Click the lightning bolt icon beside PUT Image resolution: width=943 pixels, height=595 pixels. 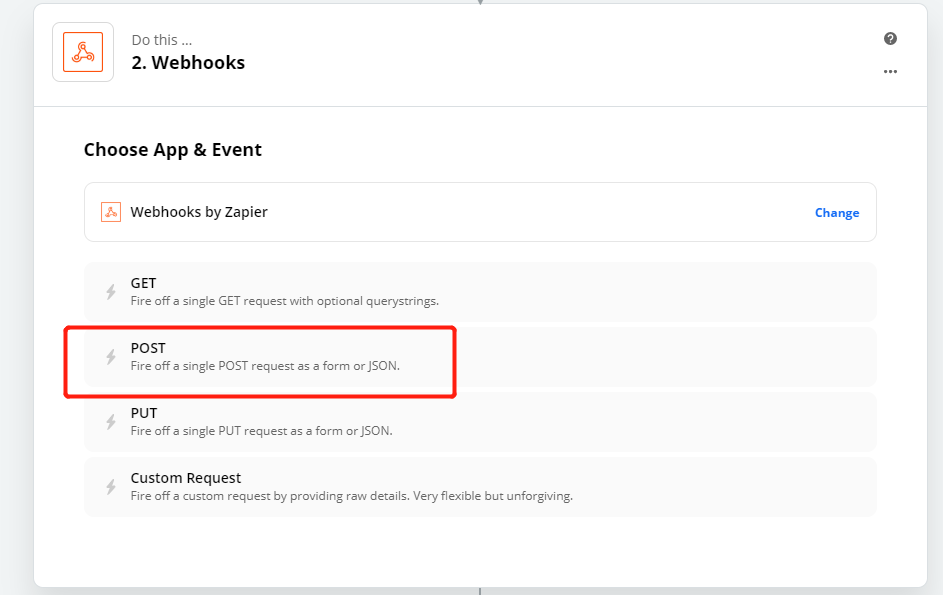click(111, 422)
